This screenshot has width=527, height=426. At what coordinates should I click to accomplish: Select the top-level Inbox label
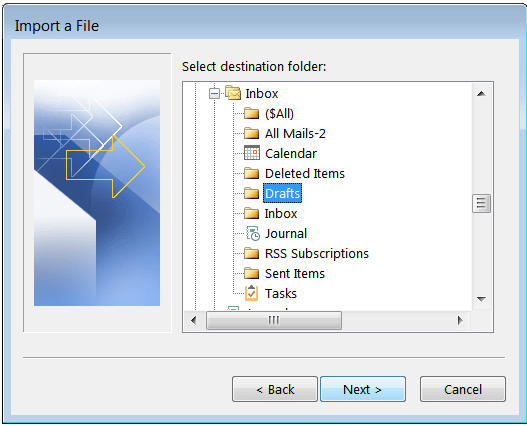click(262, 93)
